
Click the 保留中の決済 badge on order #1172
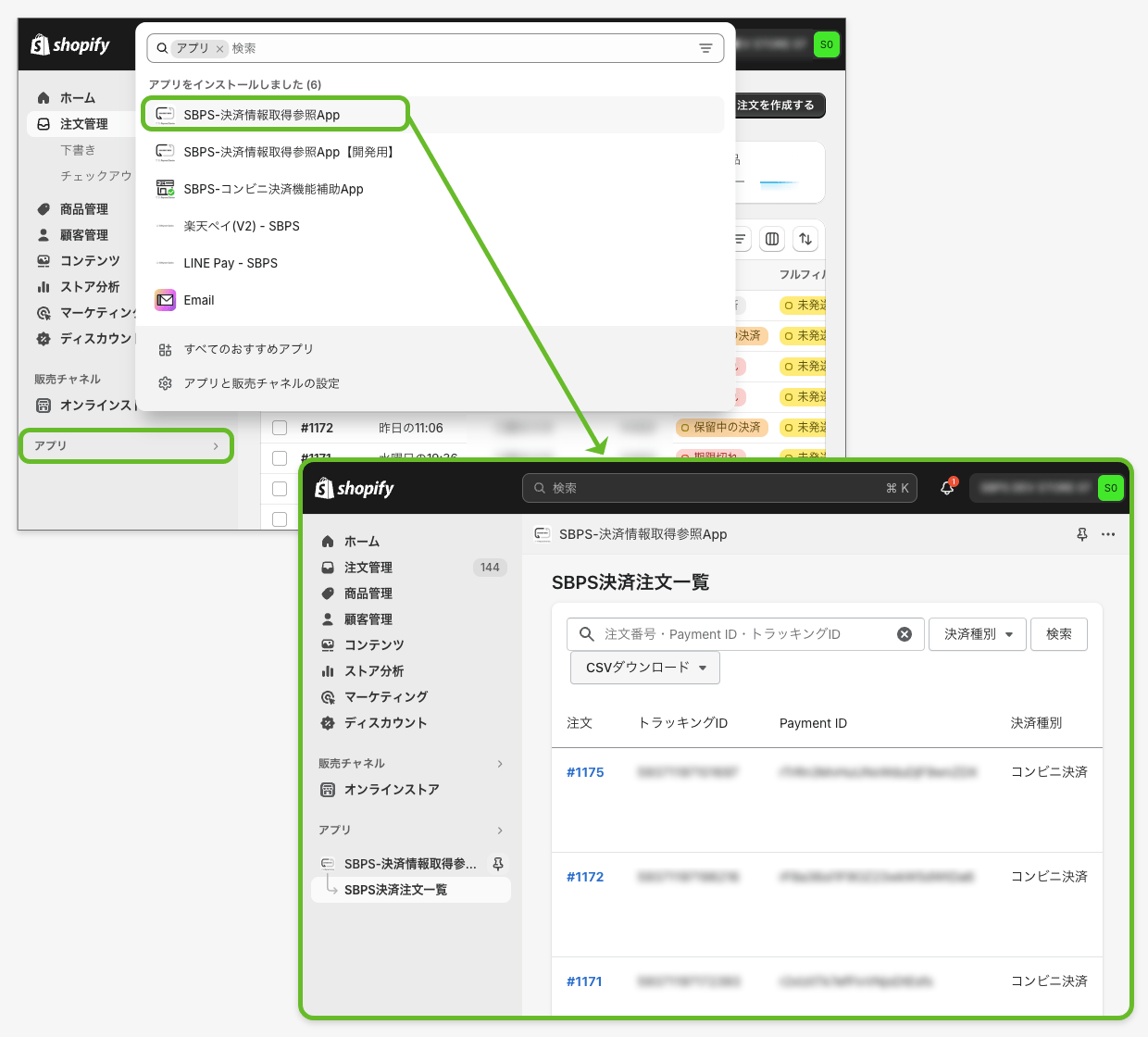(722, 428)
